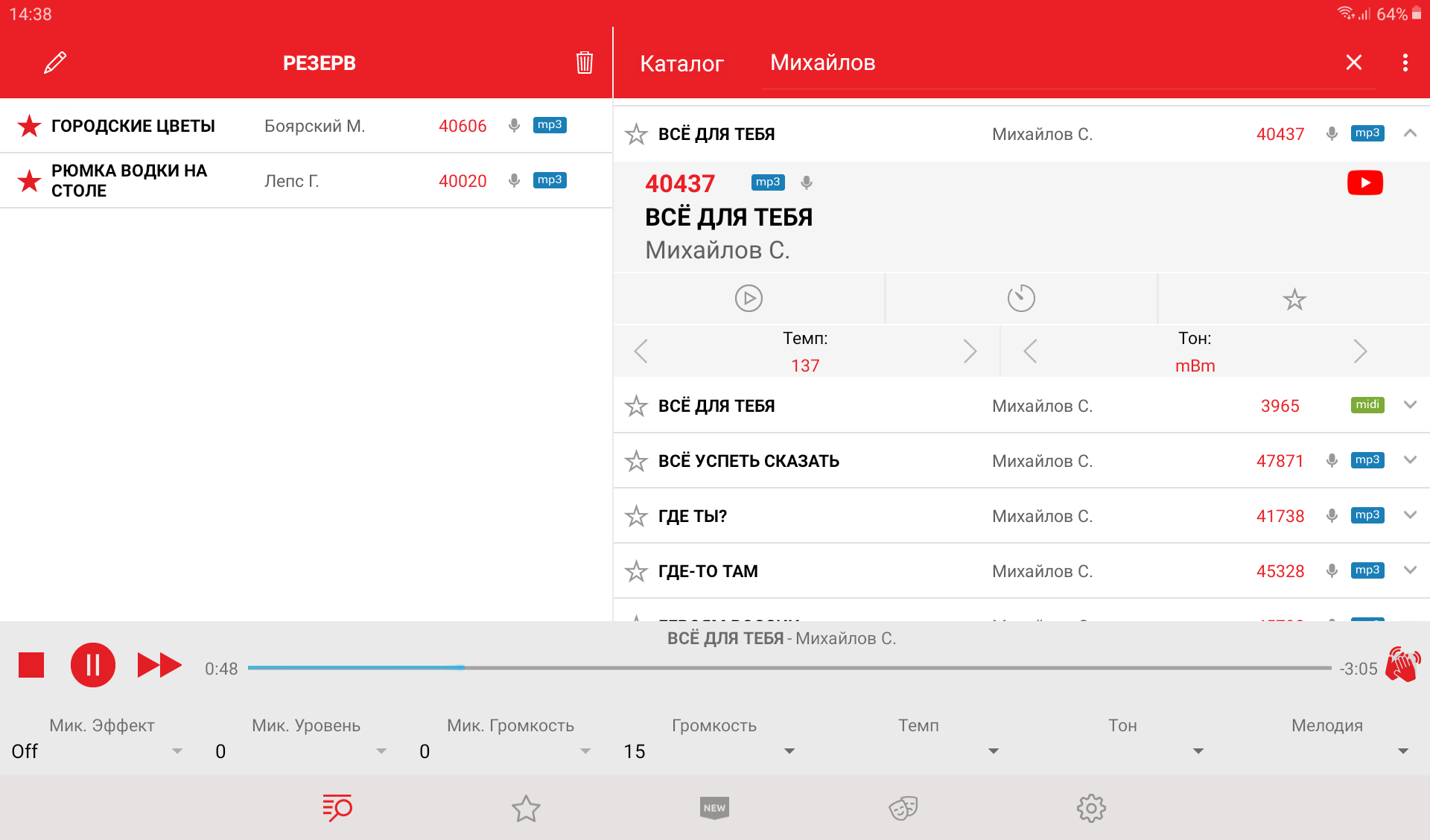Viewport: 1430px width, 840px height.
Task: Open the Громкость dropdown set to 15
Action: click(709, 751)
